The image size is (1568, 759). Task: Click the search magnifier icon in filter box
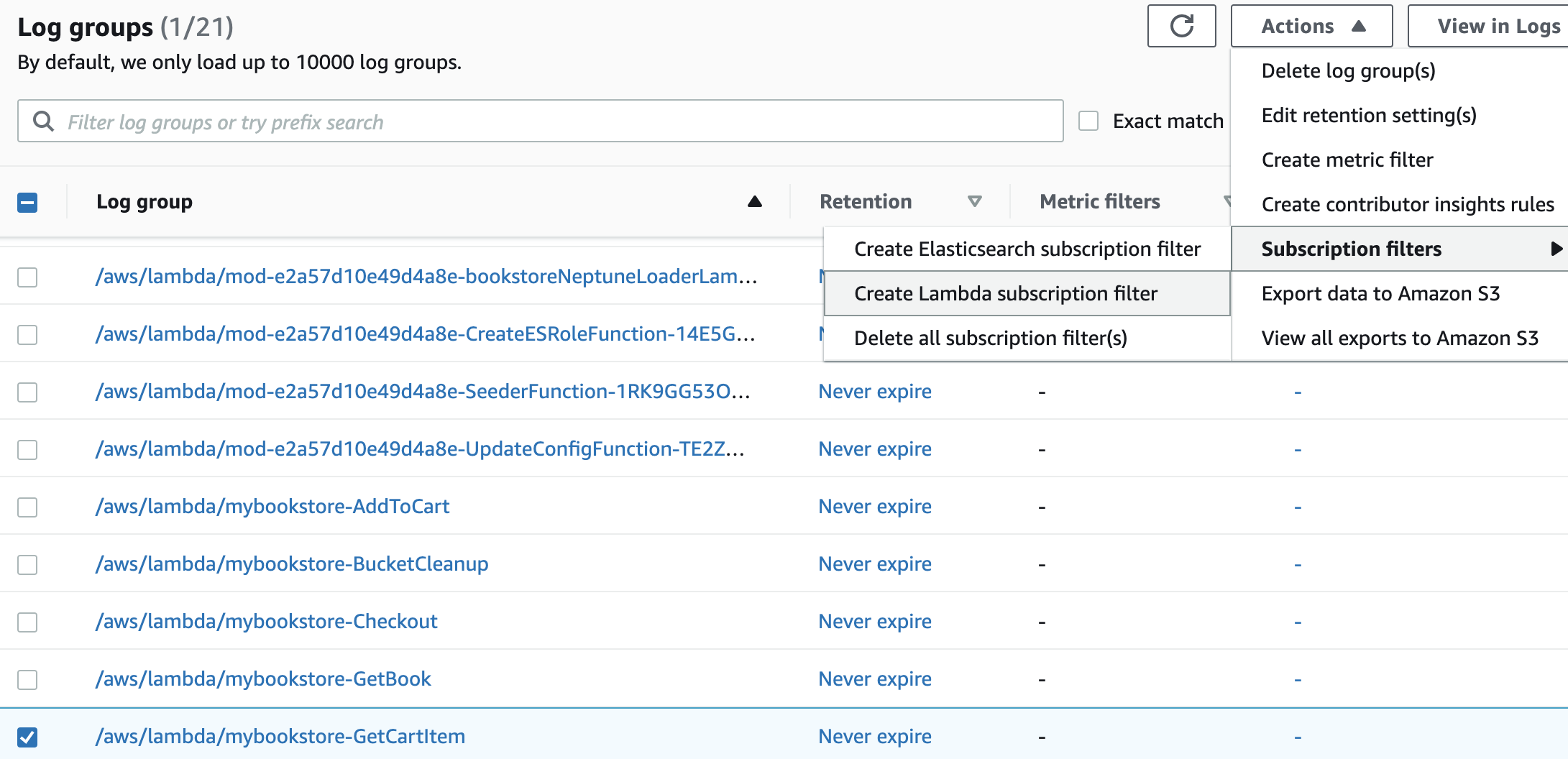click(44, 121)
